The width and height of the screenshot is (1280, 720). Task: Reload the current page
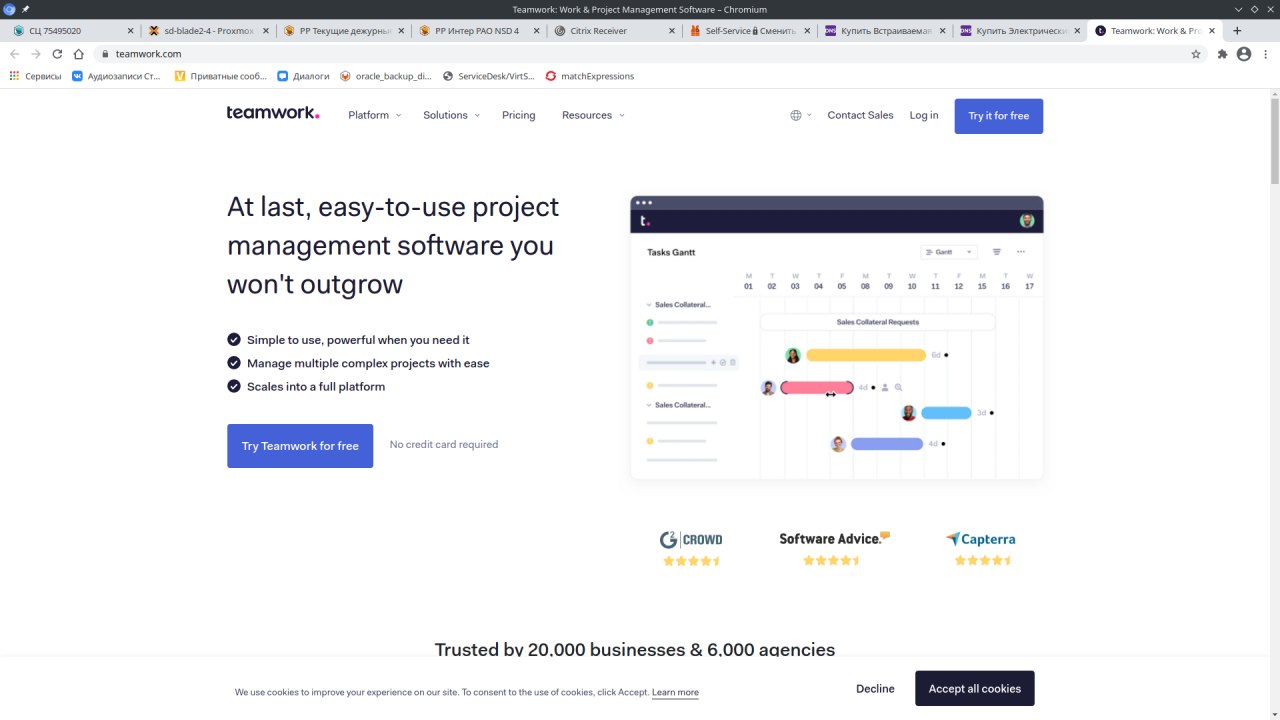click(x=57, y=54)
